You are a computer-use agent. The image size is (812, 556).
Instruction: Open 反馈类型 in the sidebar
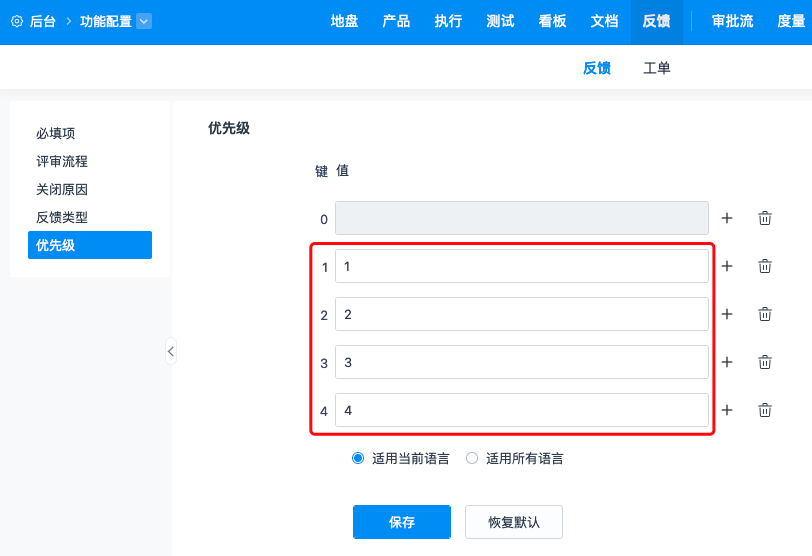click(62, 217)
